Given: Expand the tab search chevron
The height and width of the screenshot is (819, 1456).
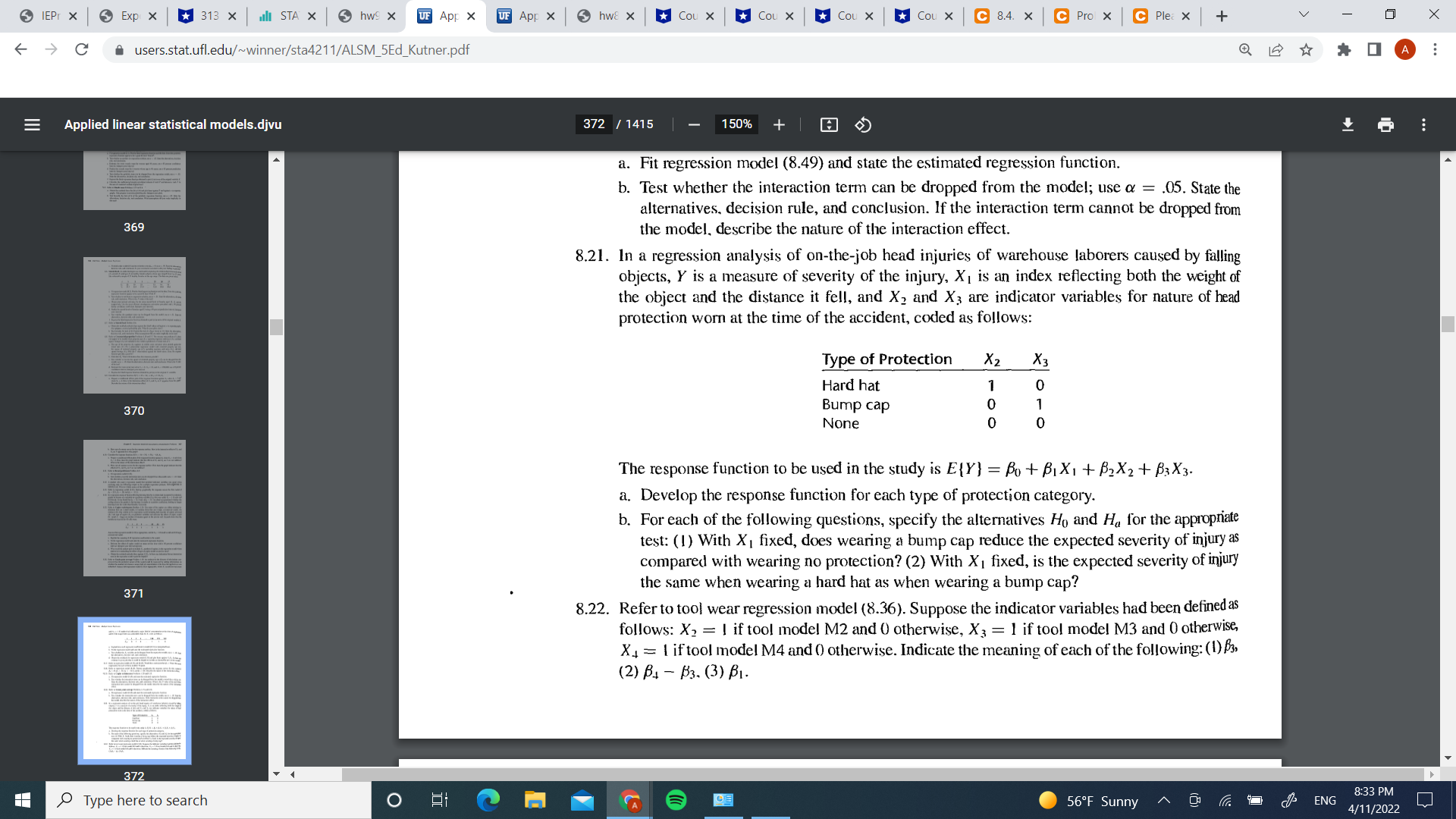Looking at the screenshot, I should click(x=1304, y=15).
